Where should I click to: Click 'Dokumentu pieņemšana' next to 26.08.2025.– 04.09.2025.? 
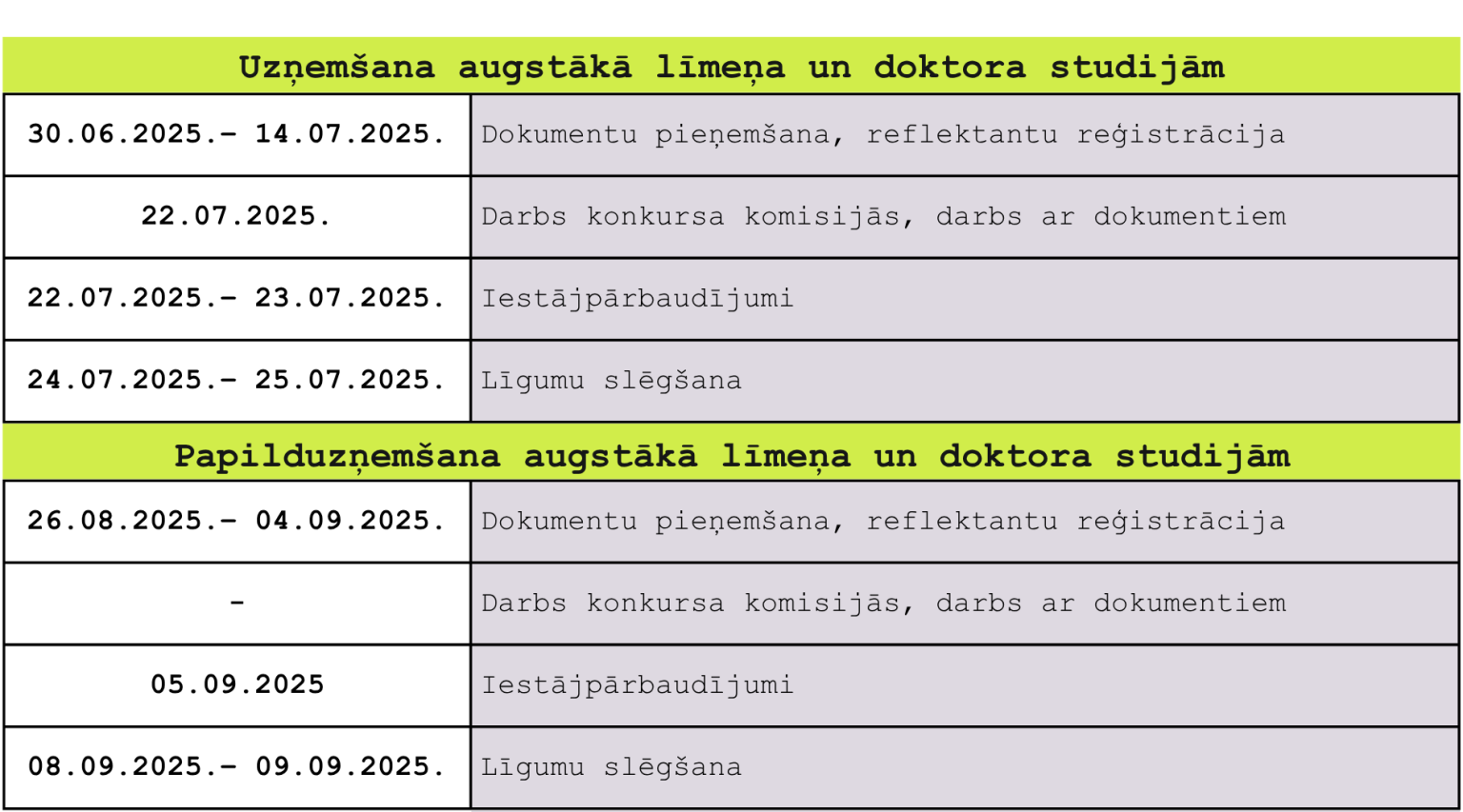(655, 521)
